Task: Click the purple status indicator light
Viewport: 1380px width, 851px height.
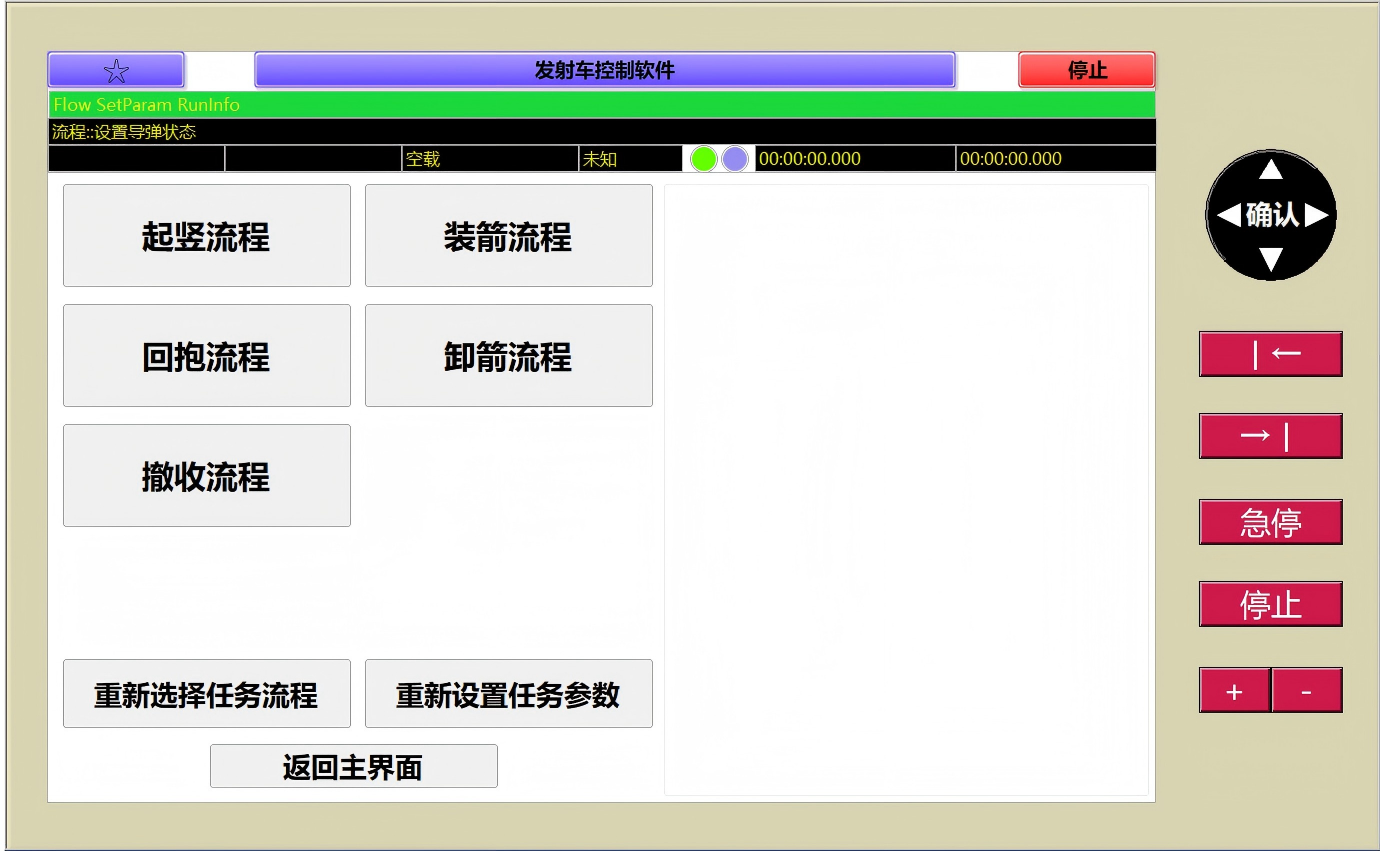Action: point(735,159)
